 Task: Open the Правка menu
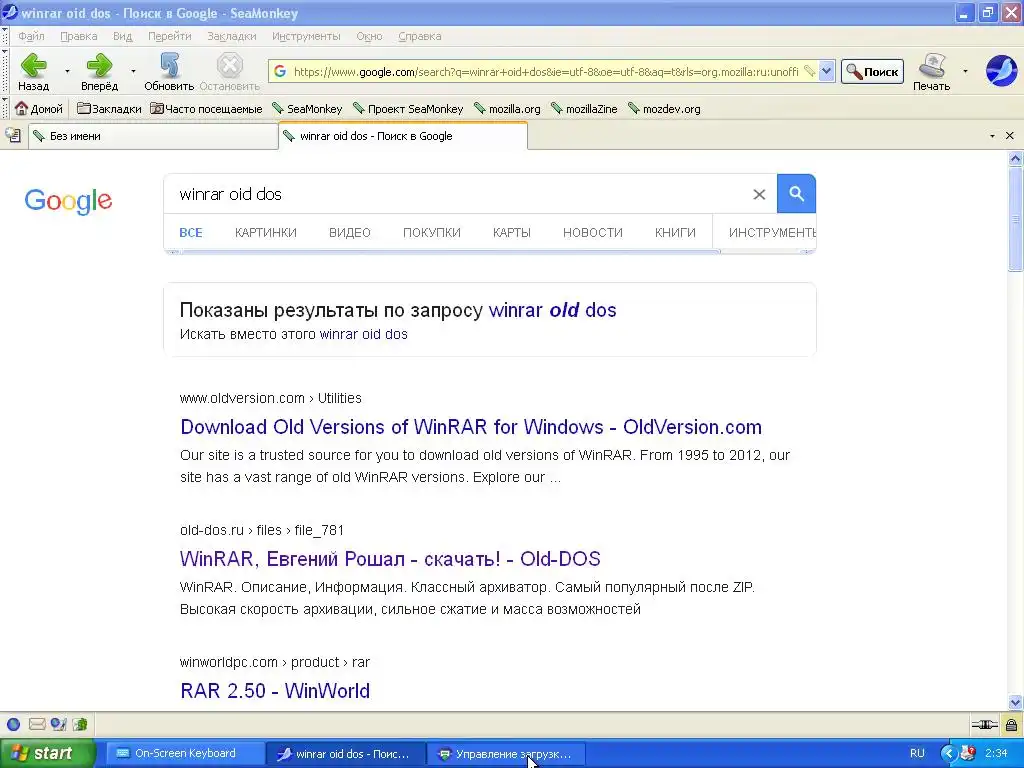[79, 36]
